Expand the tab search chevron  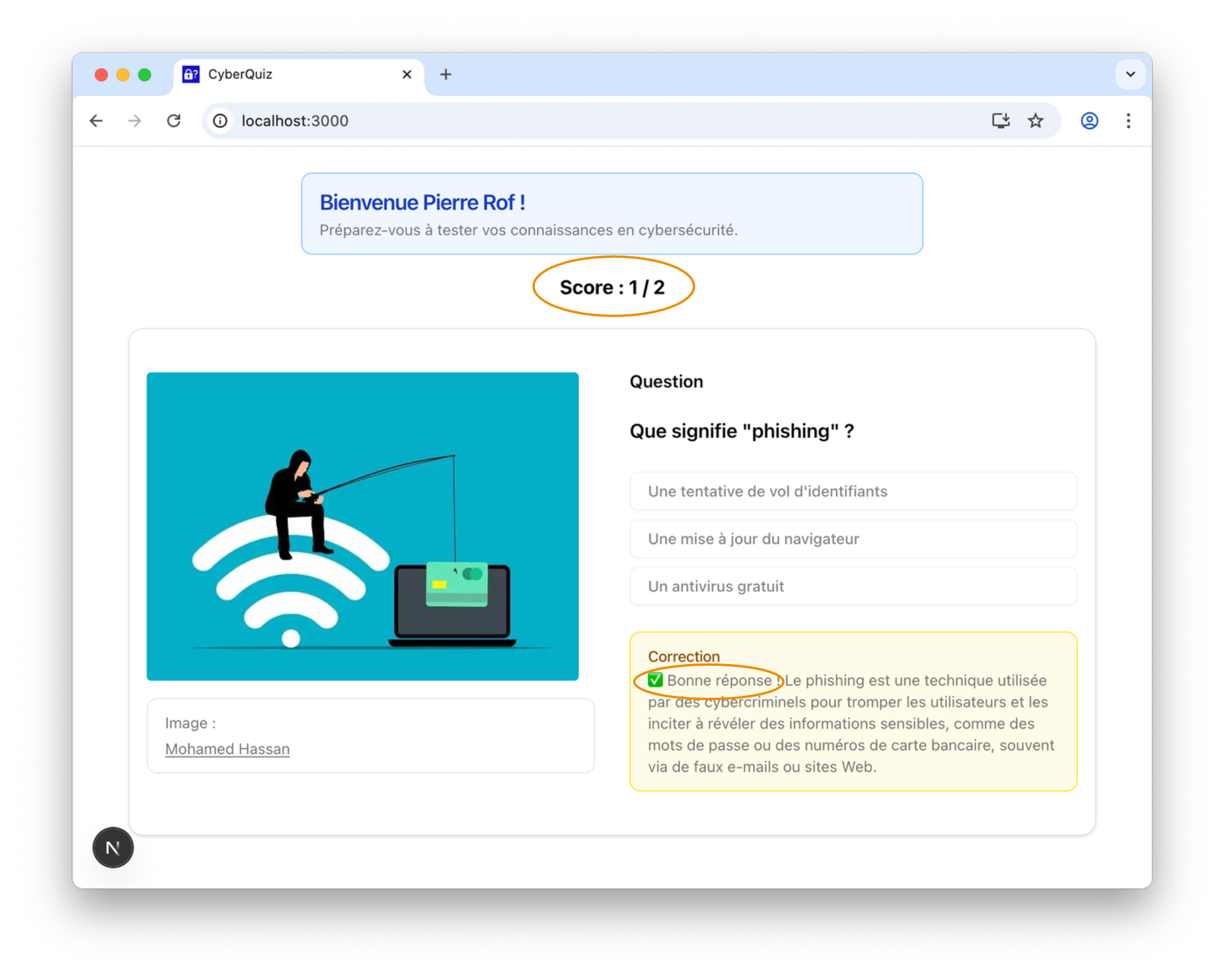tap(1130, 74)
